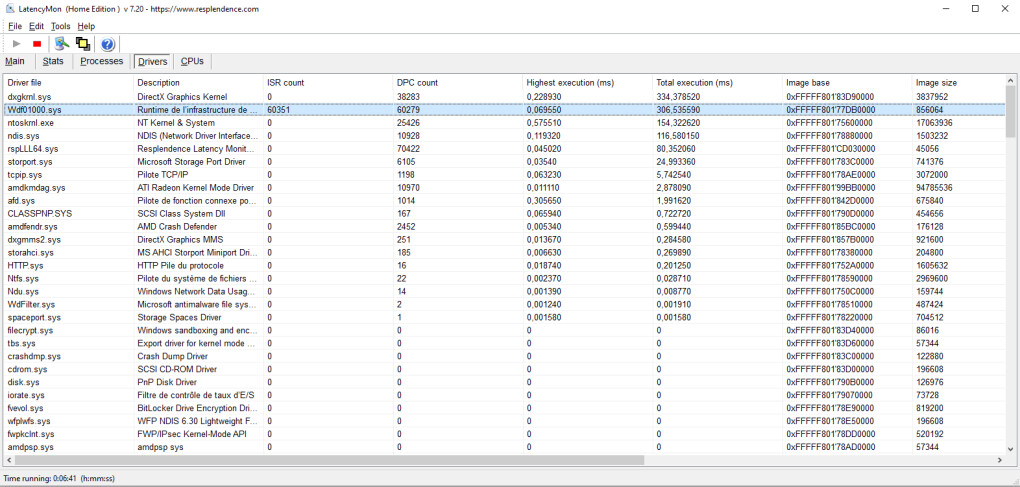1020x487 pixels.
Task: Open the Edit menu
Action: (x=36, y=26)
